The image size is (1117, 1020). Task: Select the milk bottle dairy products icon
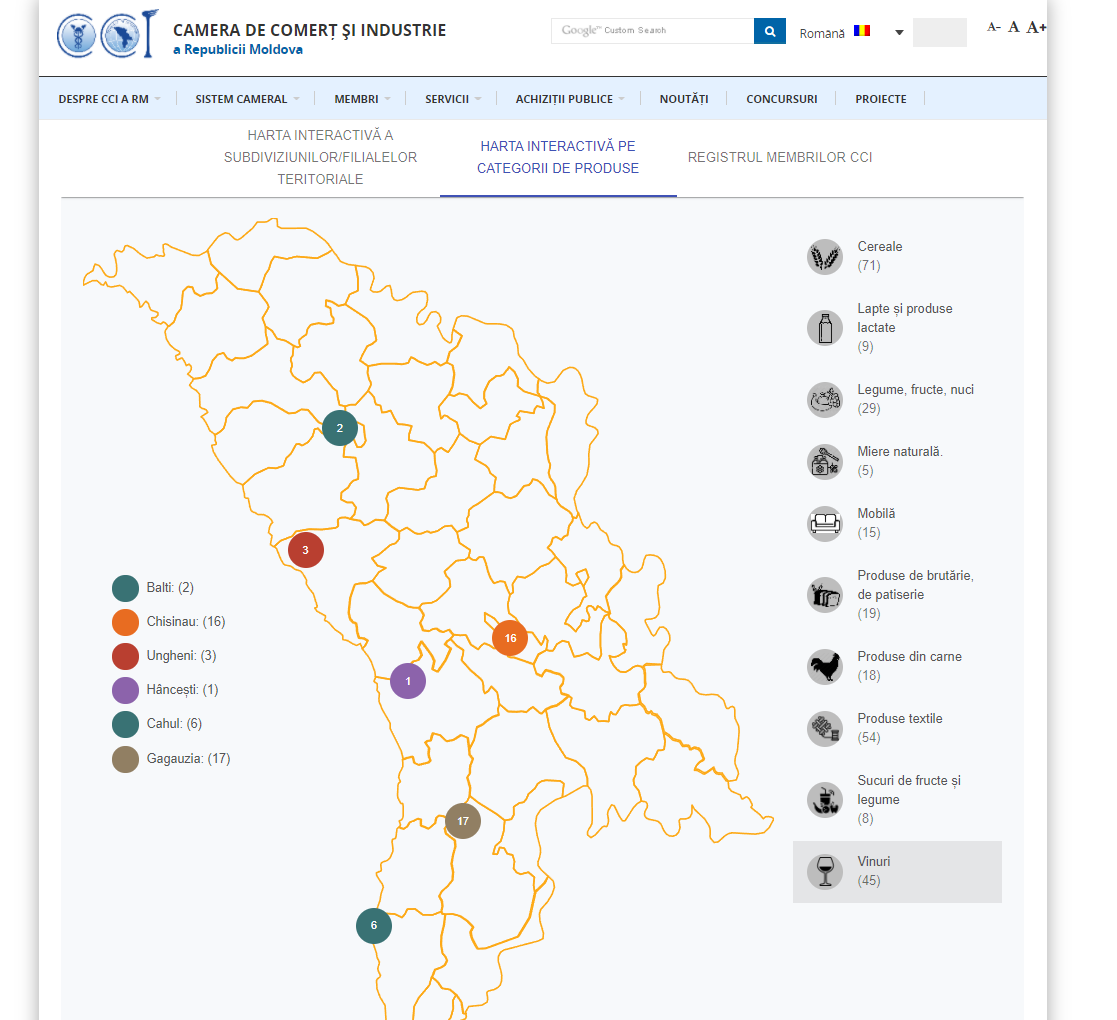pyautogui.click(x=825, y=328)
